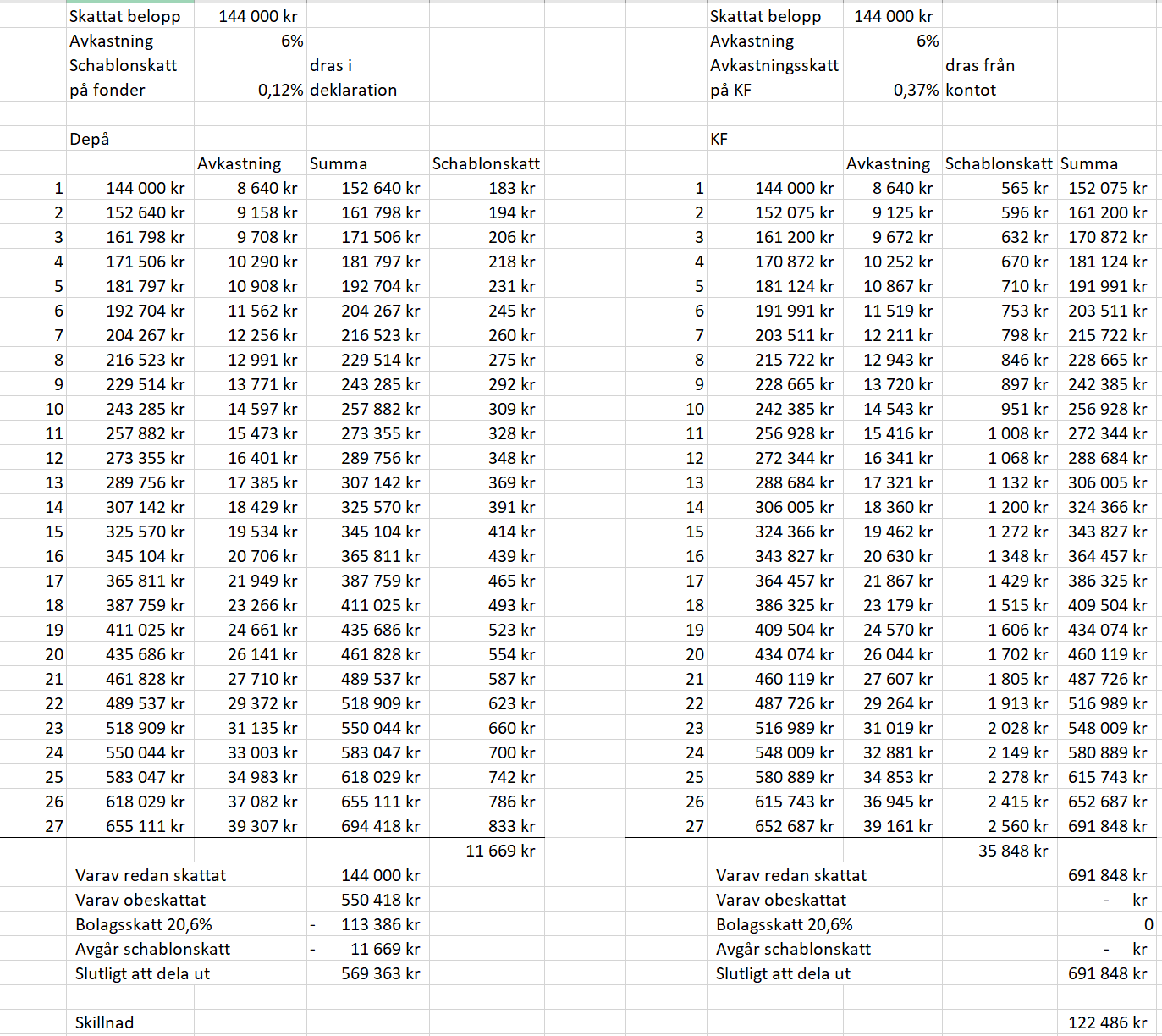Click the "Avkastningsskatt" label cell
This screenshot has width=1162, height=1036.
[x=774, y=65]
